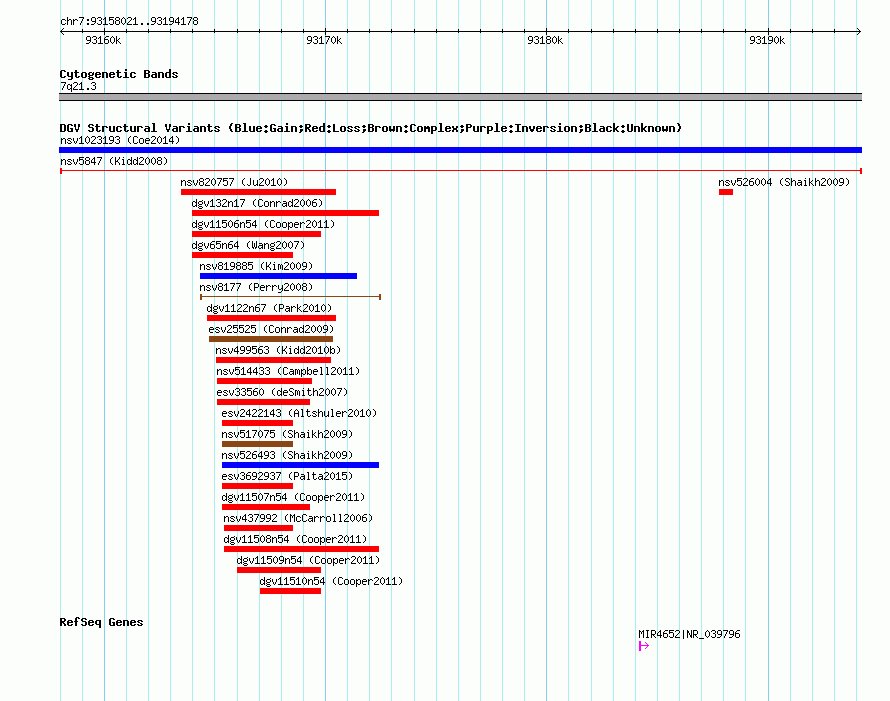
Task: Select dgv11509n54 (Cooper2011) label
Action: [x=308, y=560]
